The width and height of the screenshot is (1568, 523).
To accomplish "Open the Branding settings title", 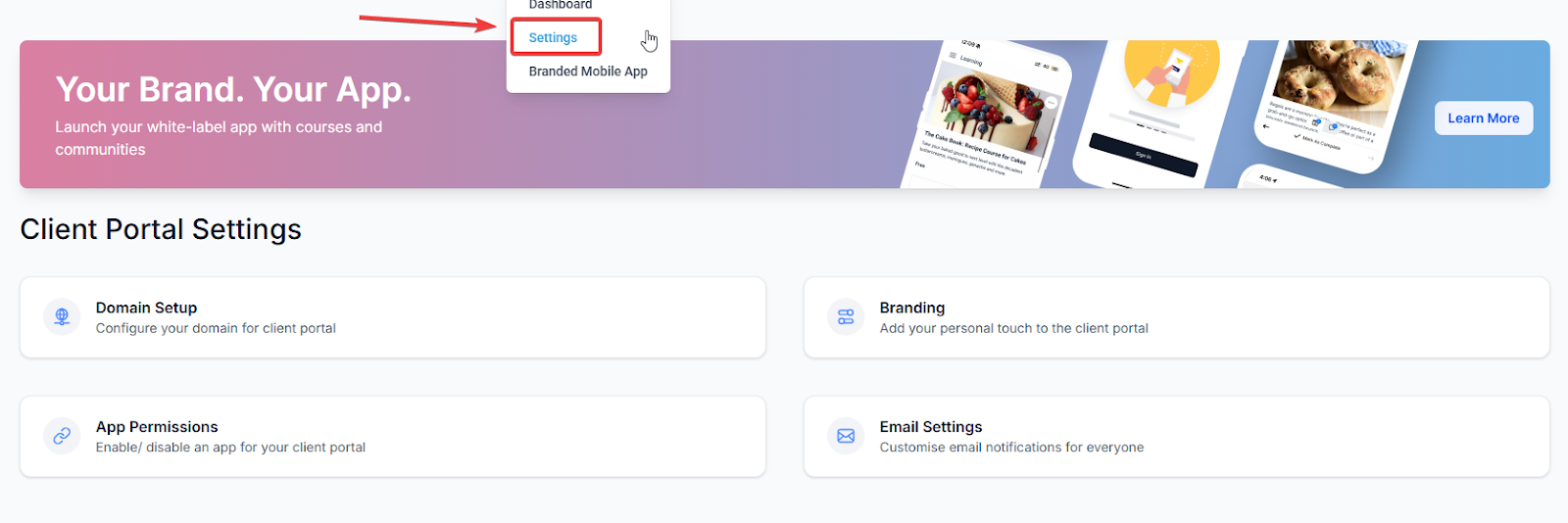I will point(911,308).
